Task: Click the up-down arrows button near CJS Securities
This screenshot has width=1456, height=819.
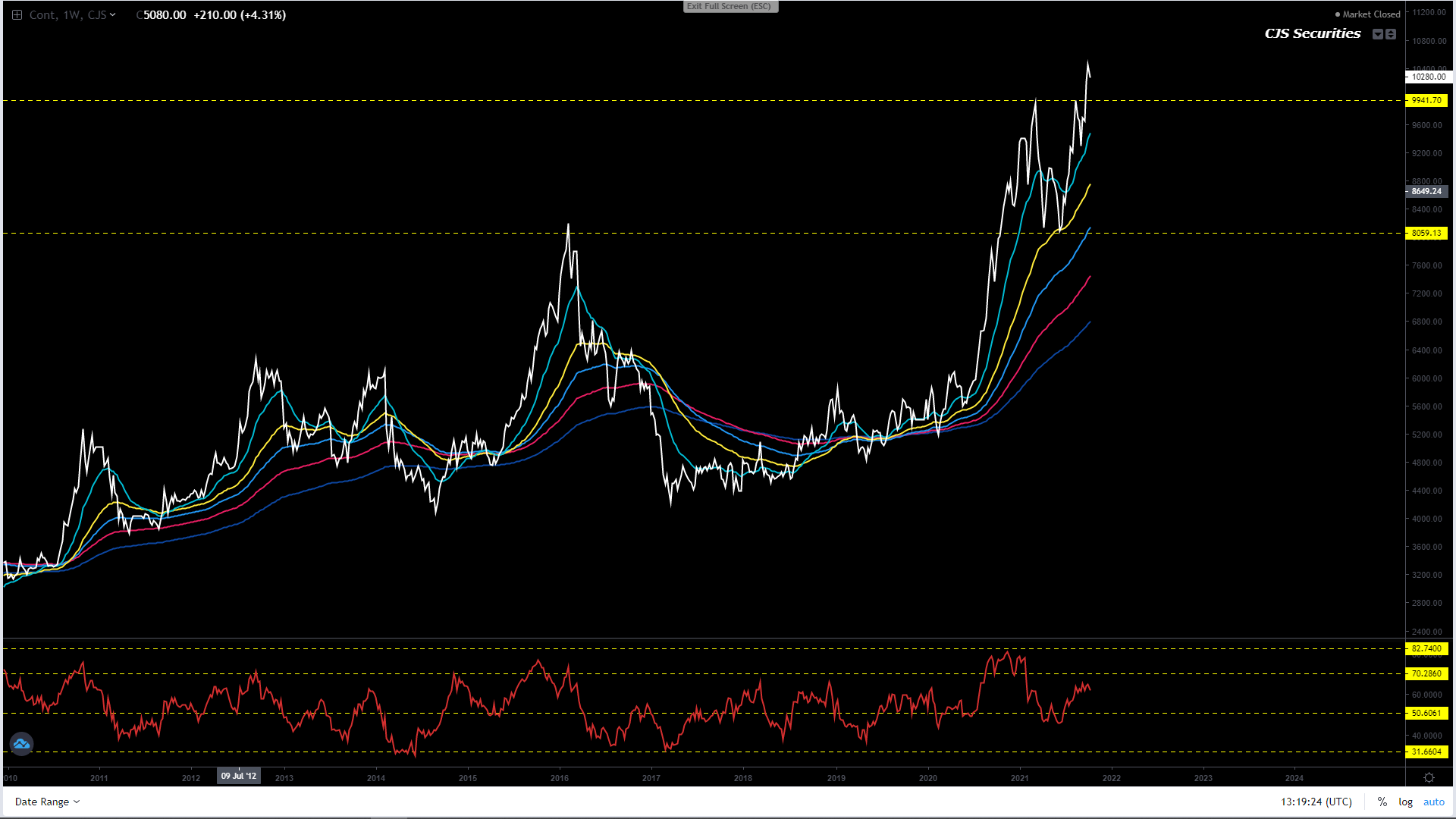Action: click(1391, 34)
